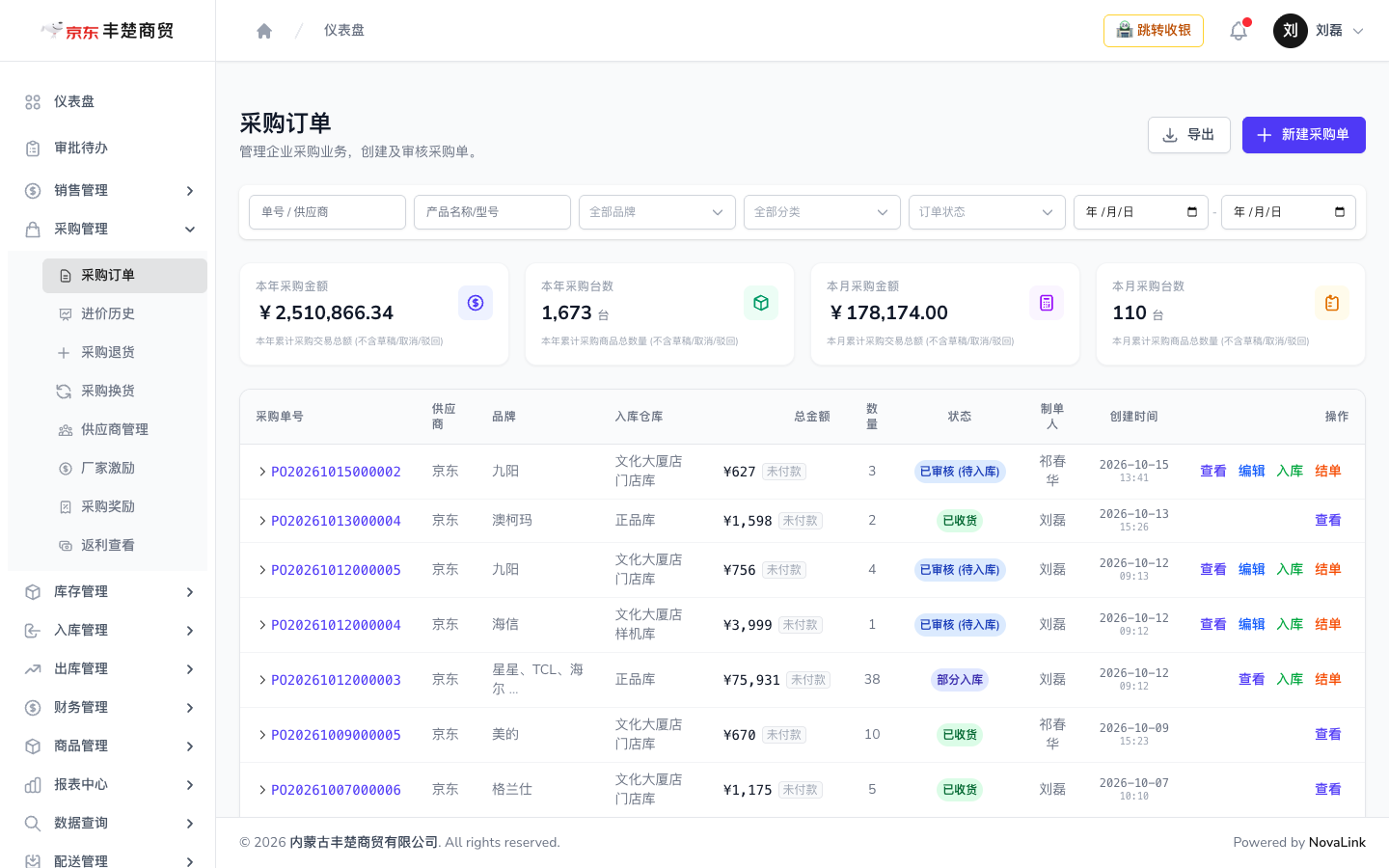The width and height of the screenshot is (1389, 868).
Task: Open 厂家激励 submenu item
Action: pos(124,469)
